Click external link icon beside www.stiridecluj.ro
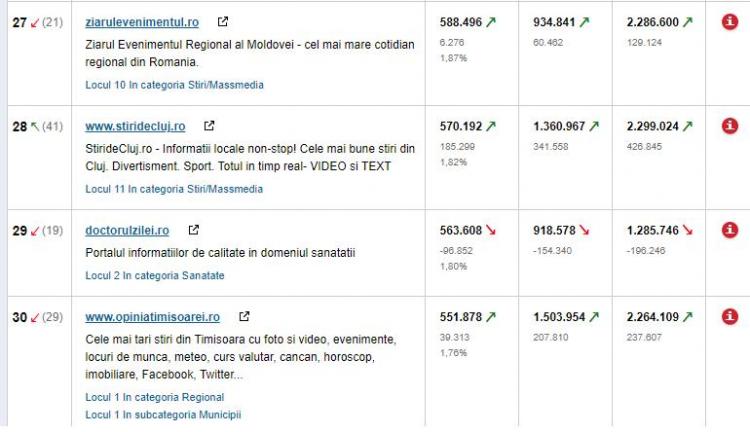Viewport: 750px width, 432px height. [x=208, y=126]
